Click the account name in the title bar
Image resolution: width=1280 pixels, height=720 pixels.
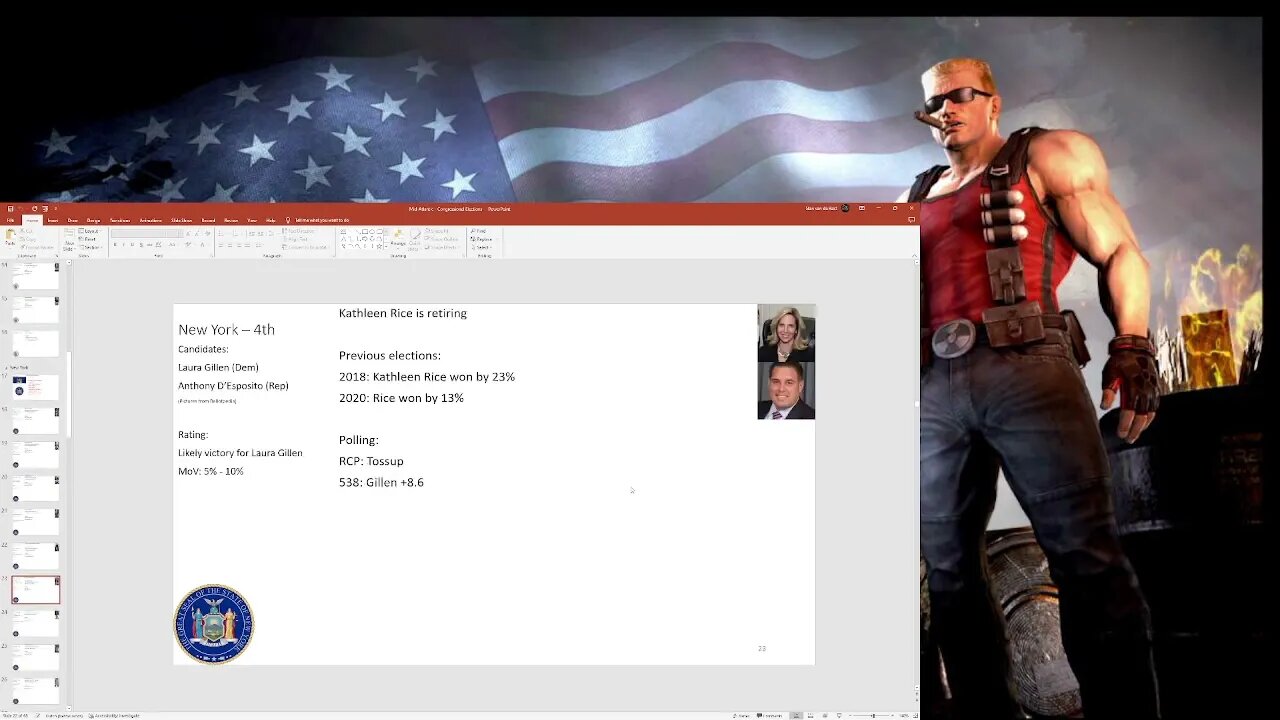click(x=821, y=208)
